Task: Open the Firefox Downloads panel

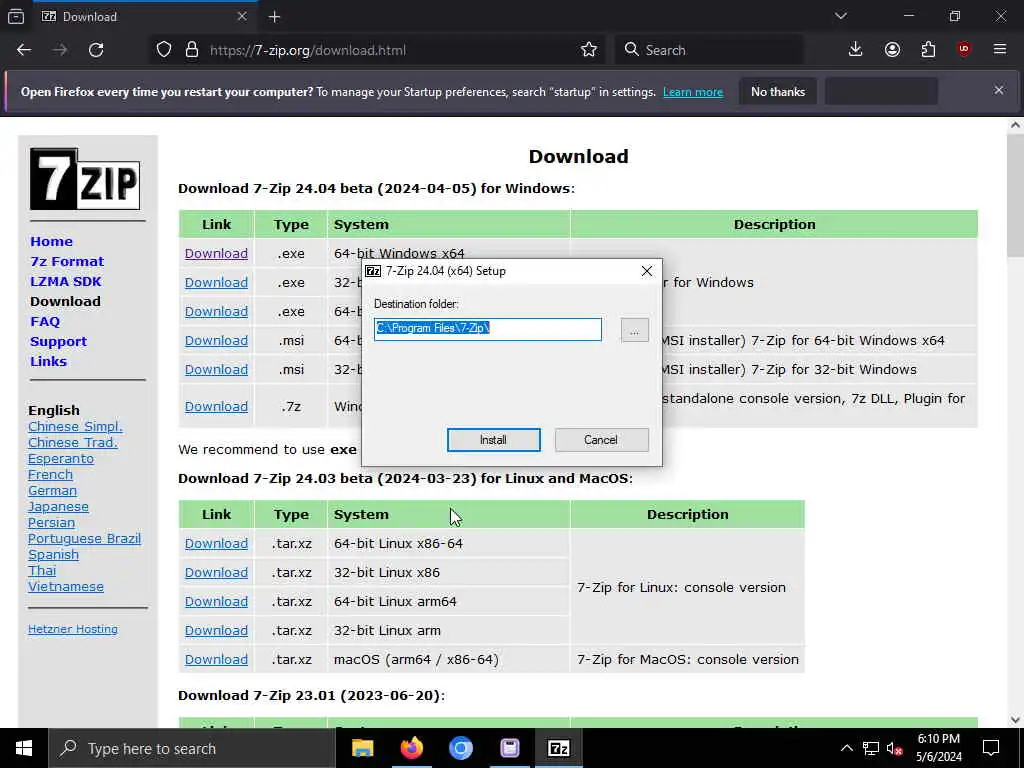Action: click(x=855, y=50)
